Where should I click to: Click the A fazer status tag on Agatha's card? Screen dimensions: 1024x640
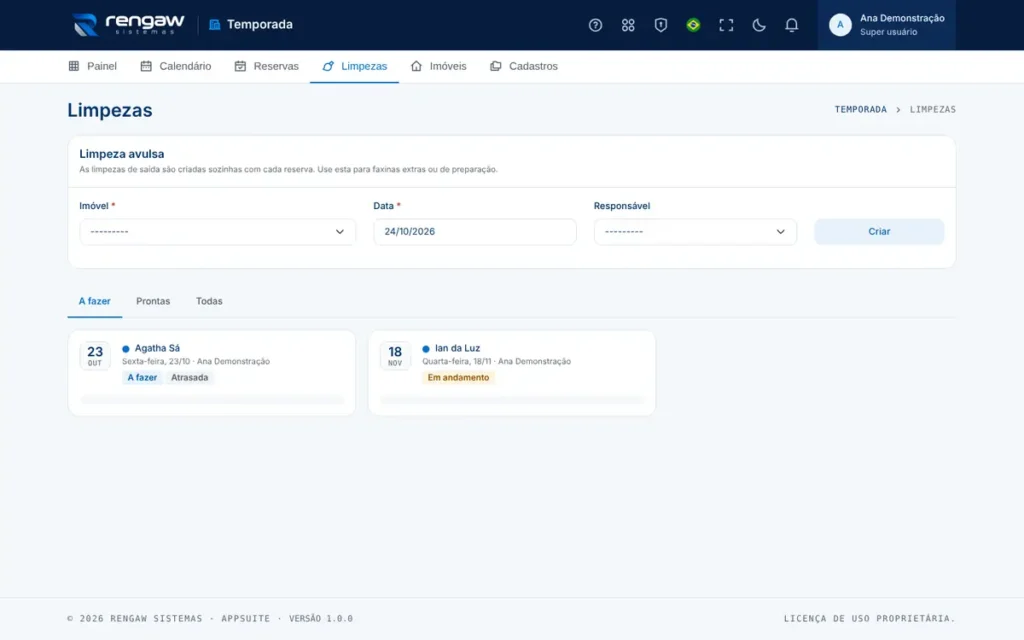pos(142,377)
